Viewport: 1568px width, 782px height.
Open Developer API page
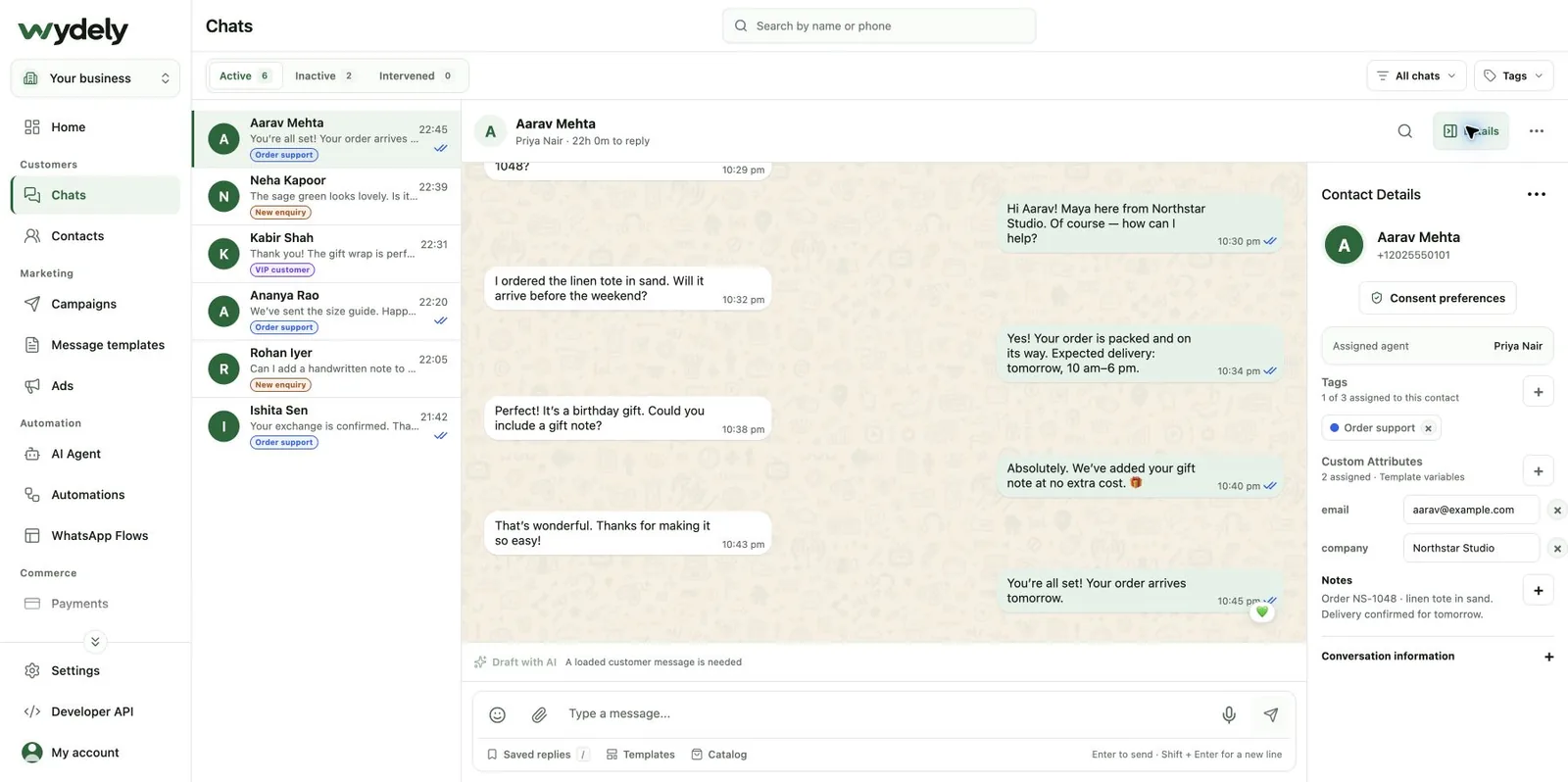[95, 712]
